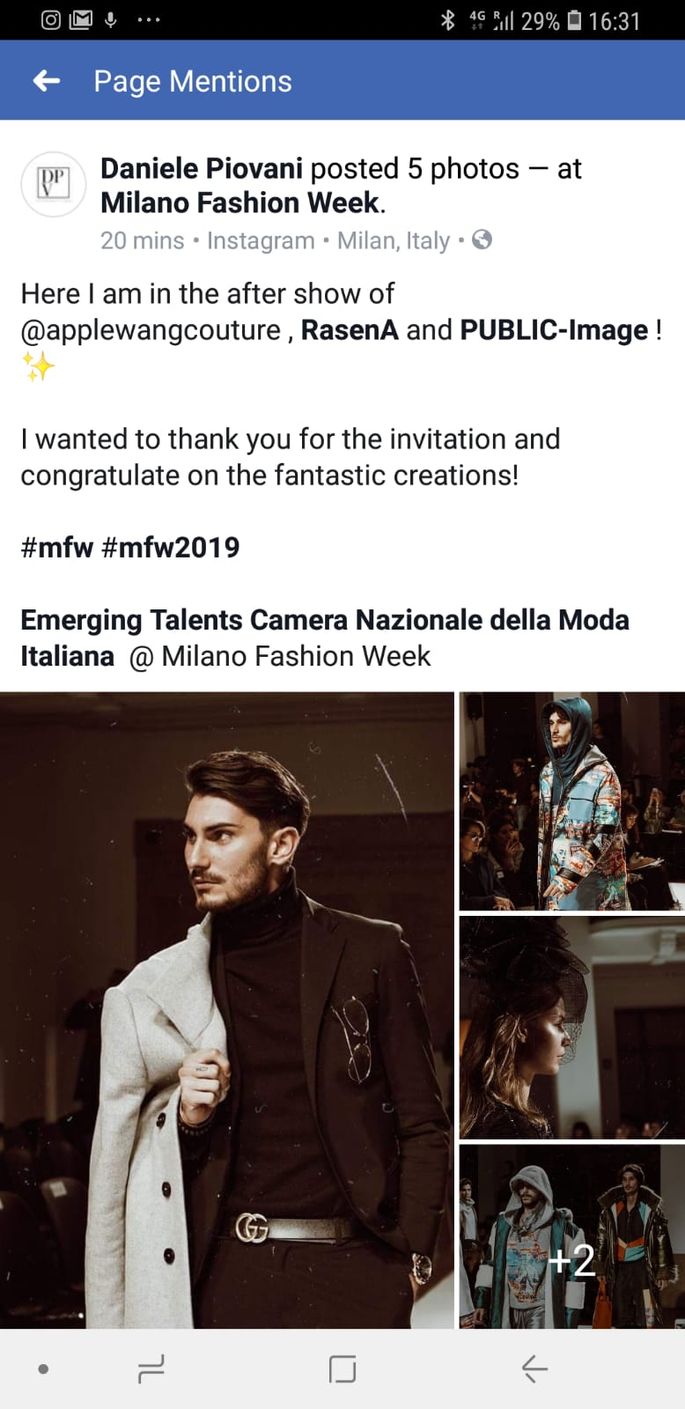Open Daniele Piovani's profile picture

coord(53,184)
